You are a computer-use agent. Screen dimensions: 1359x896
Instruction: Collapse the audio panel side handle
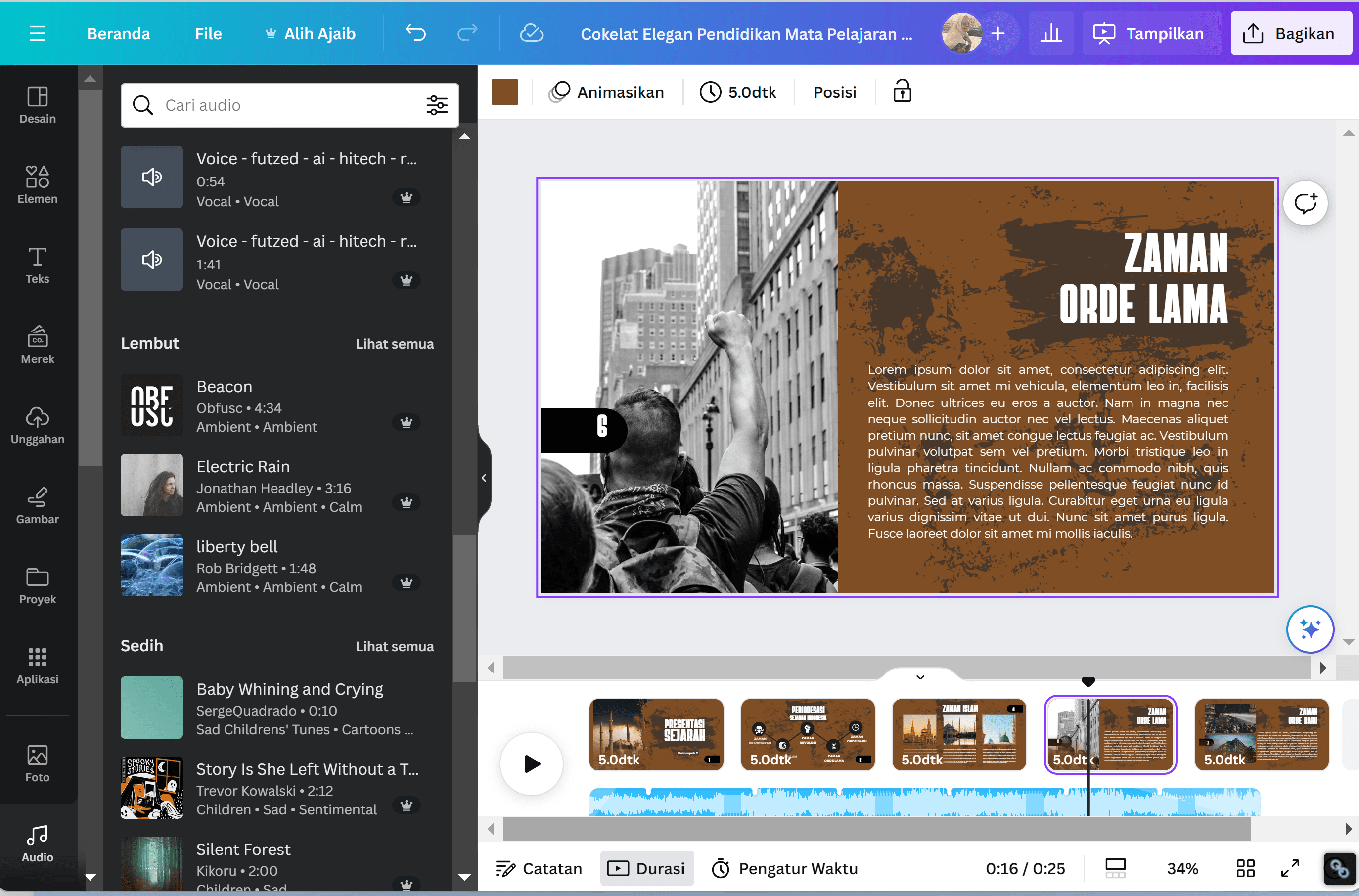coord(484,478)
